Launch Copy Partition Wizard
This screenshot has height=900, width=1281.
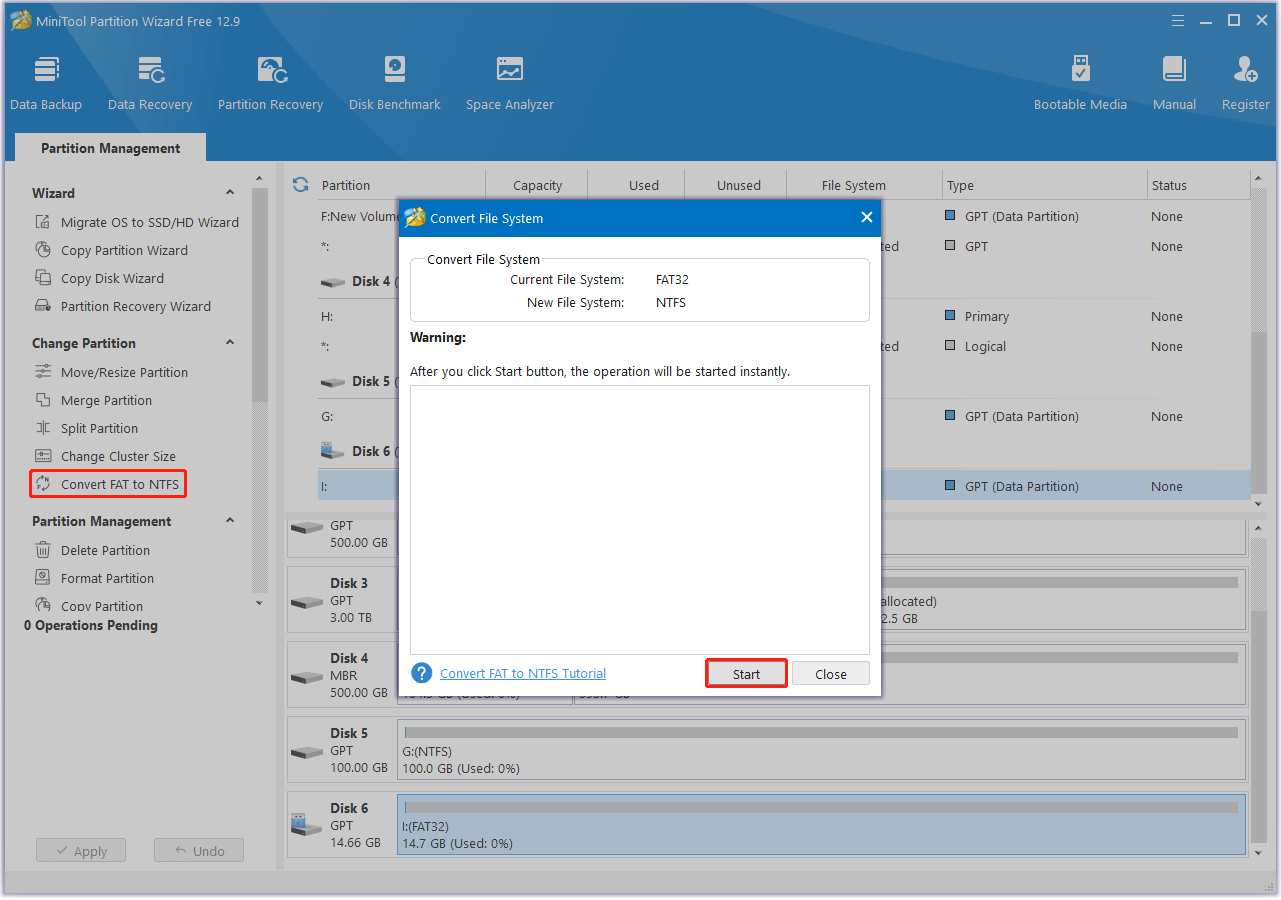[111, 250]
